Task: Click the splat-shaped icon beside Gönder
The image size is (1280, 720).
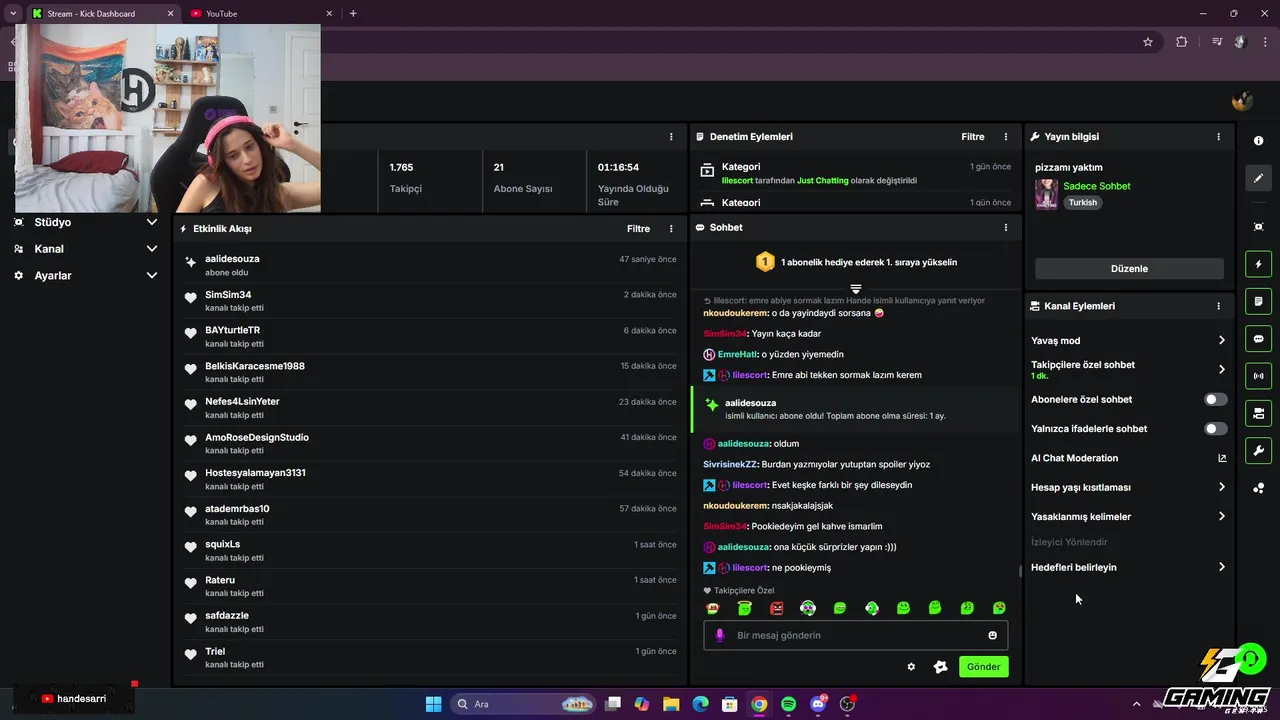Action: 941,667
